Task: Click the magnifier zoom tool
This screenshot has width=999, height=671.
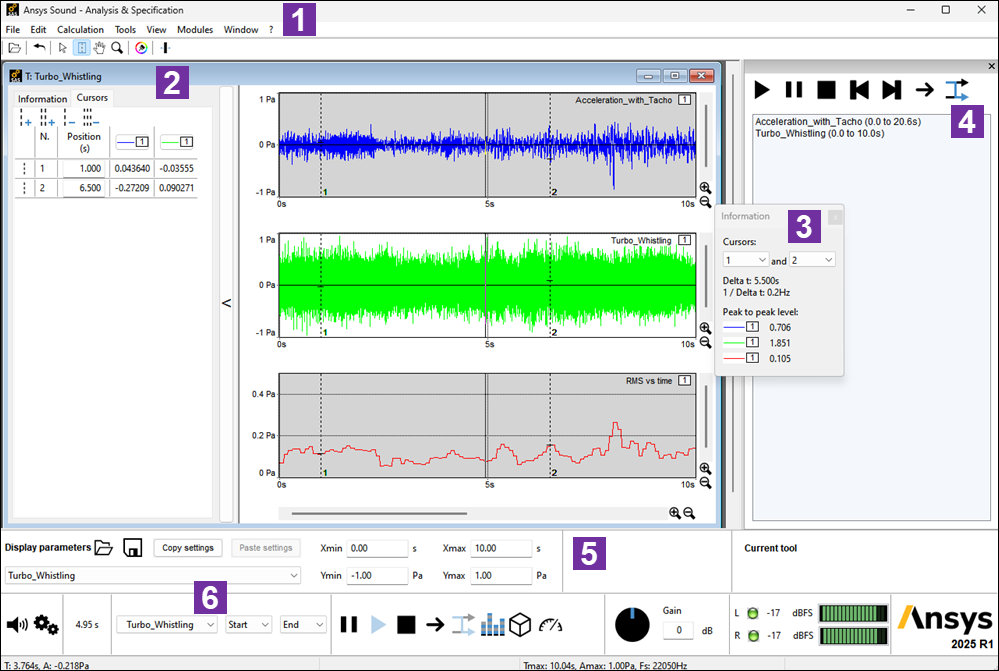Action: coord(117,47)
